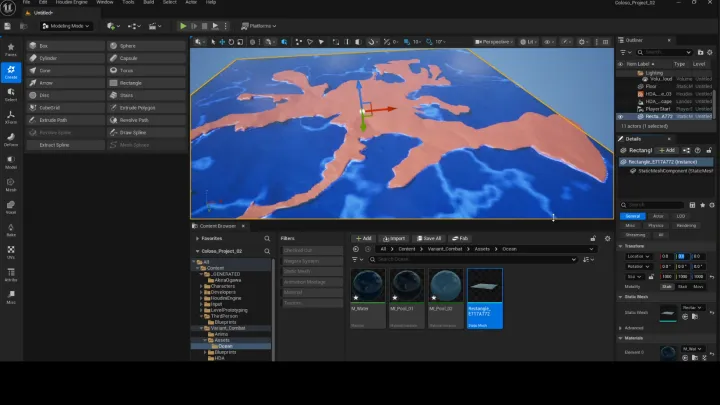Open the Houdini Engine menu

click(71, 2)
